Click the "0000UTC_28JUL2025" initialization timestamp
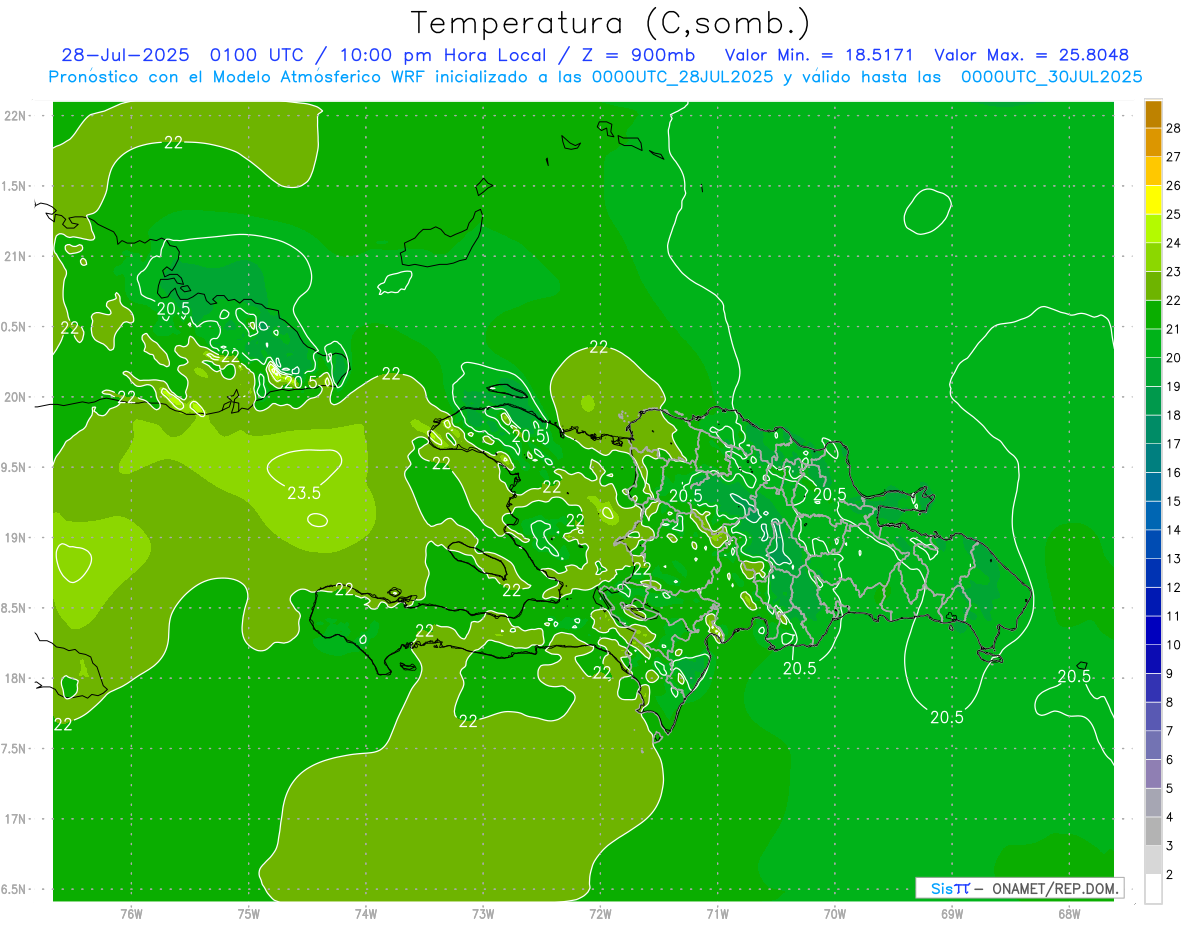 (x=681, y=77)
